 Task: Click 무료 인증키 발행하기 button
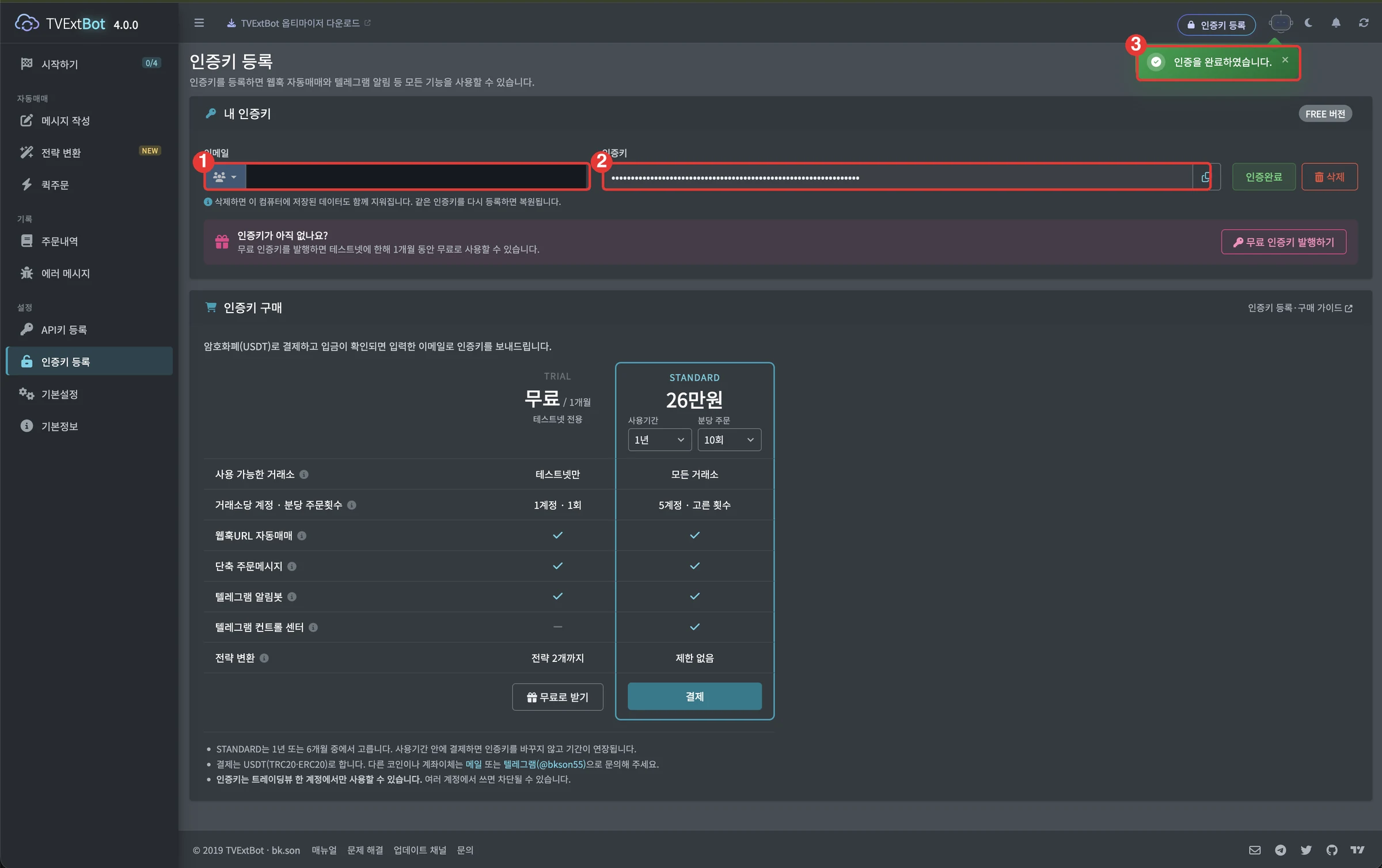(1284, 242)
